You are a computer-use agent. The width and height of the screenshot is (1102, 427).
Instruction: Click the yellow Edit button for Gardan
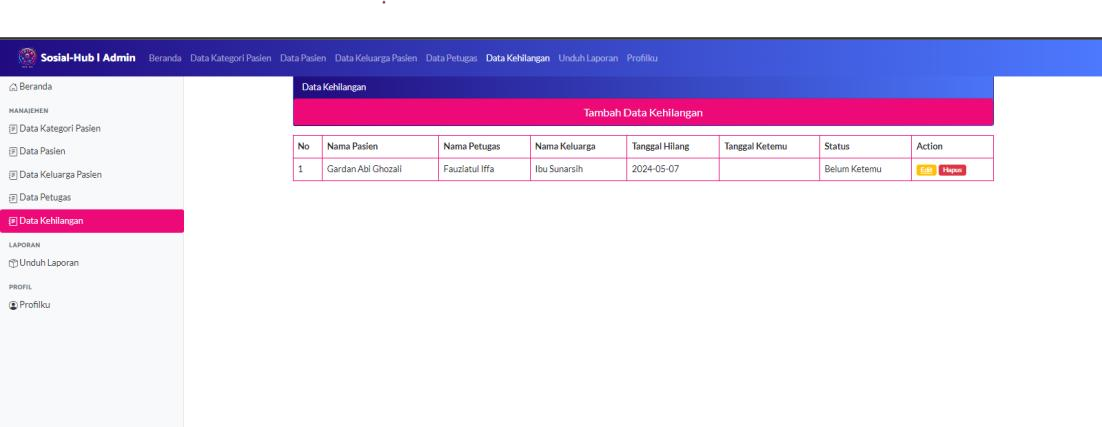925,170
